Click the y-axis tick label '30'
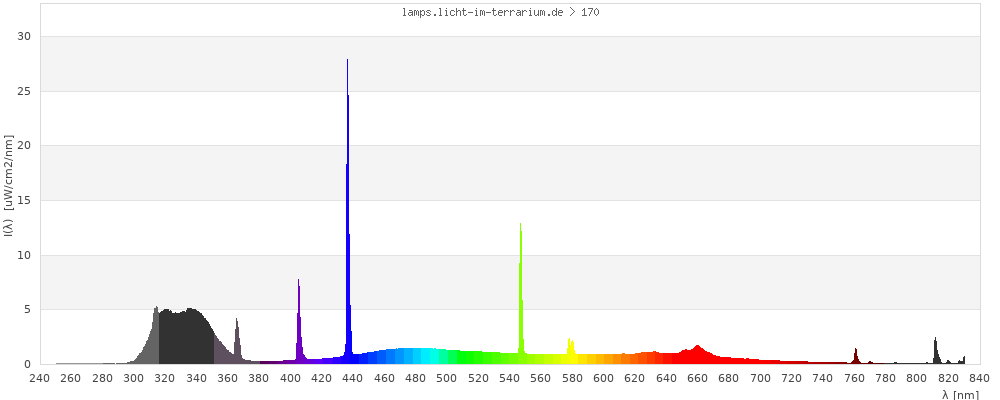 click(26, 37)
